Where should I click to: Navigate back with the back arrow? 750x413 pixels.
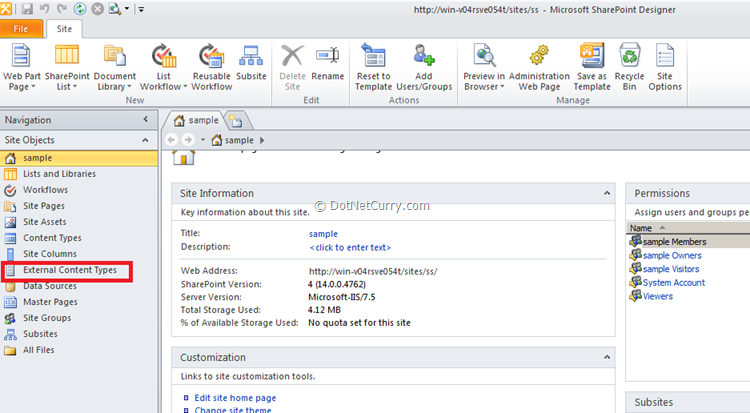(171, 140)
